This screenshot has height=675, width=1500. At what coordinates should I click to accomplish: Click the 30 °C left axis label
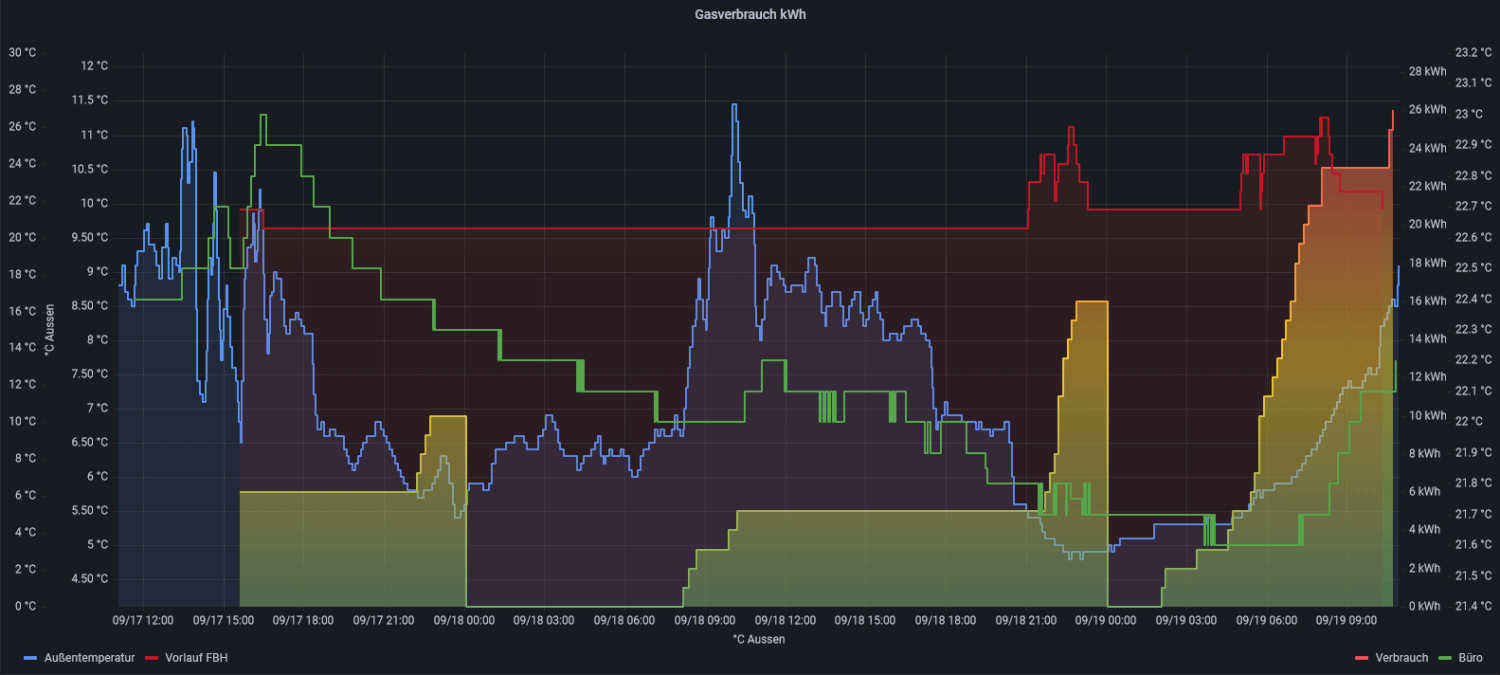point(22,52)
